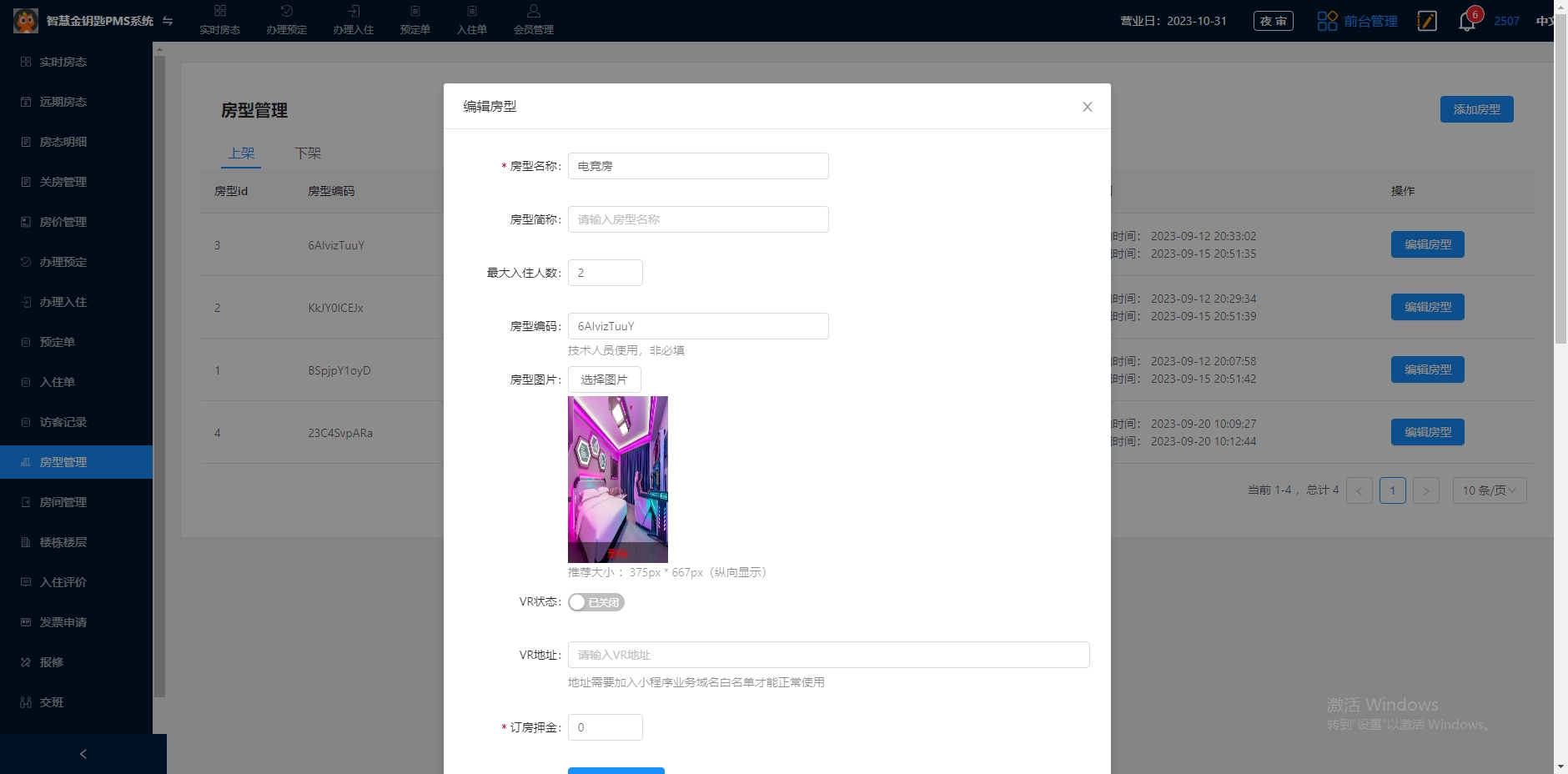The image size is (1568, 774).
Task: Click the 房型简称 input field
Action: 698,219
